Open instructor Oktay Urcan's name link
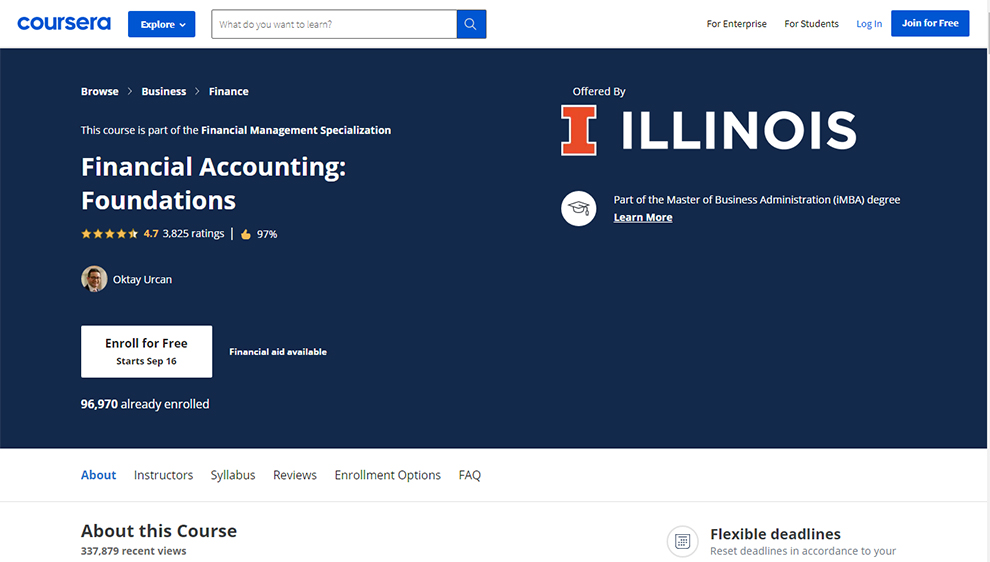 (142, 279)
